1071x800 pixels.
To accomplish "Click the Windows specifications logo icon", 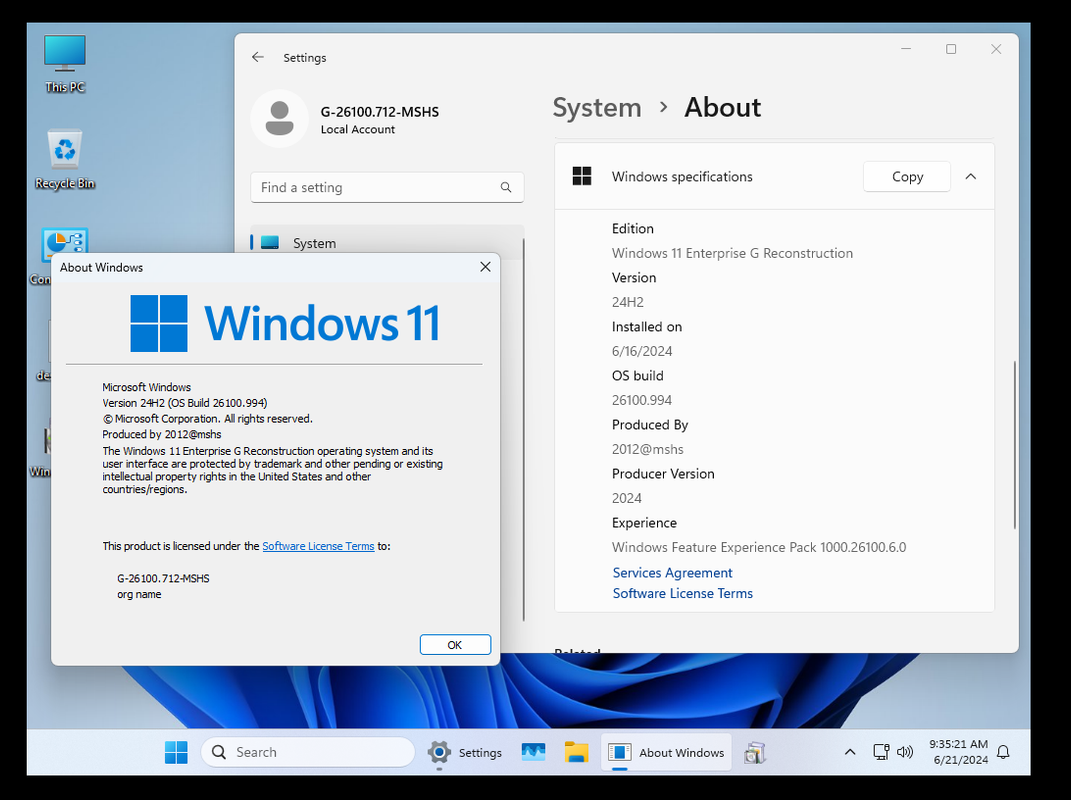I will click(x=582, y=176).
